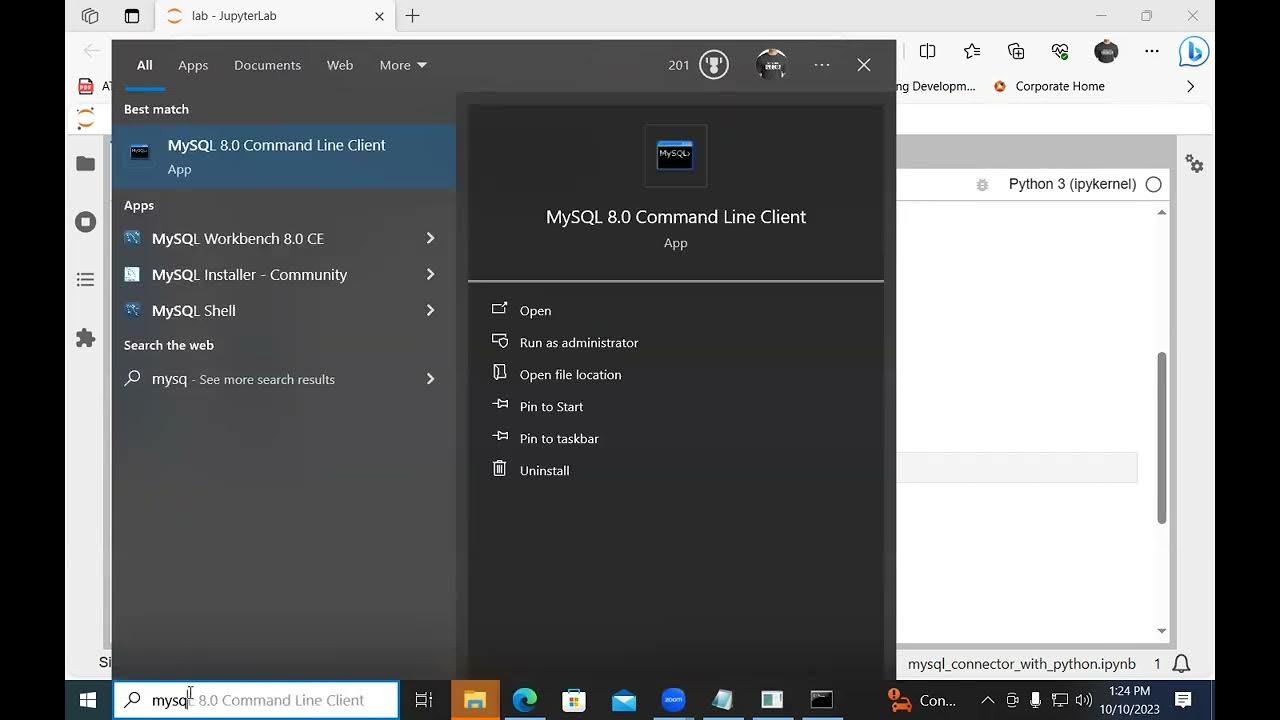1280x720 pixels.
Task: Click the rewards medal icon beside 201
Action: pos(713,65)
